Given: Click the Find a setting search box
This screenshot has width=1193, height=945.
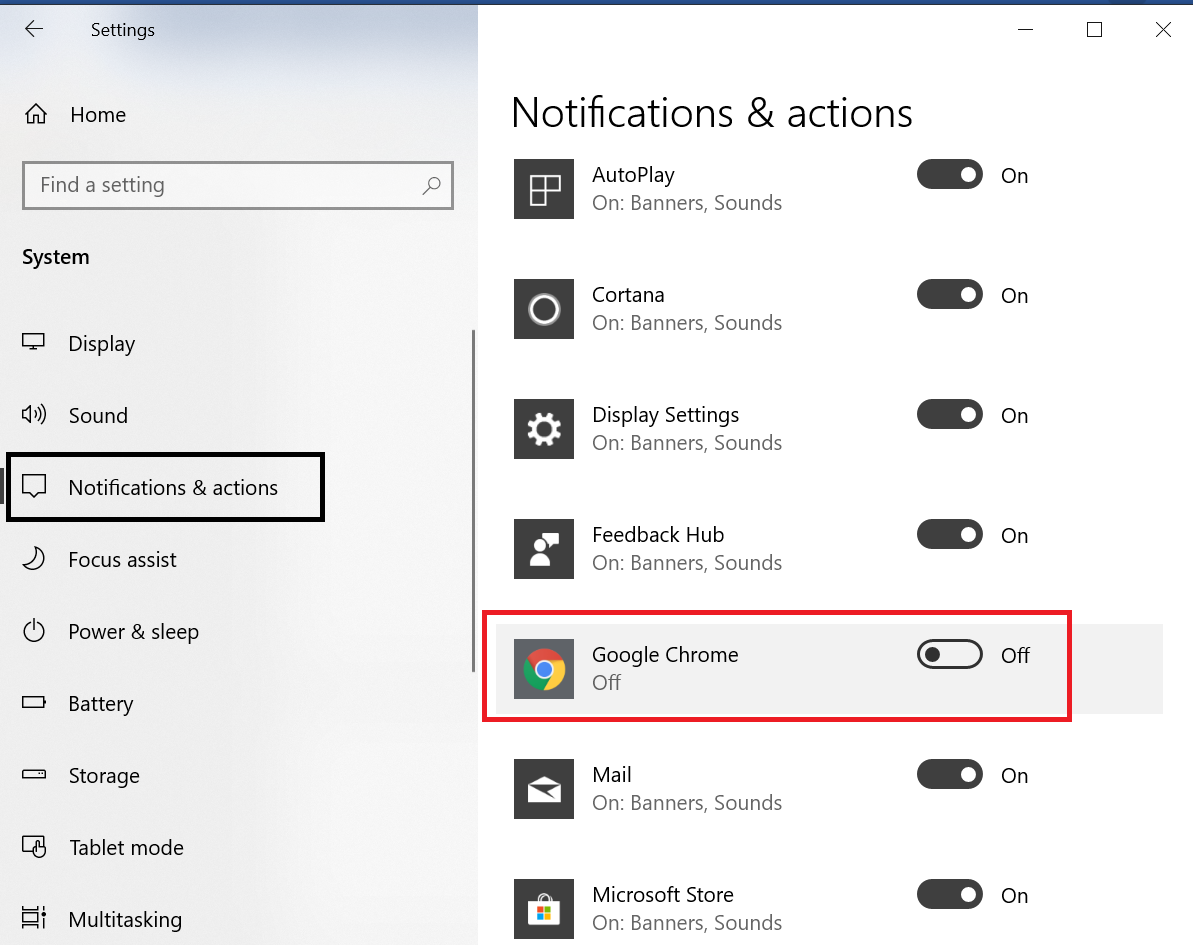Looking at the screenshot, I should coord(225,185).
